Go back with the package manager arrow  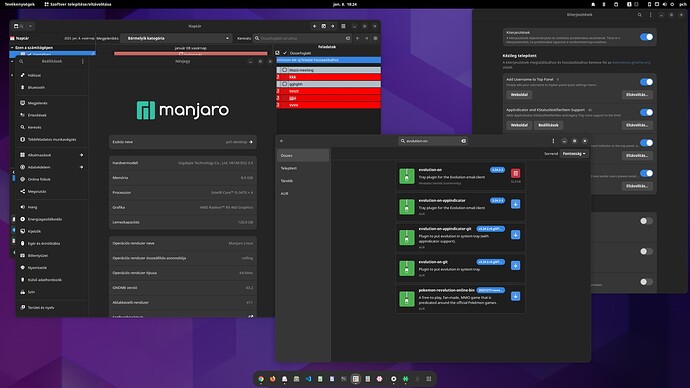pos(282,141)
